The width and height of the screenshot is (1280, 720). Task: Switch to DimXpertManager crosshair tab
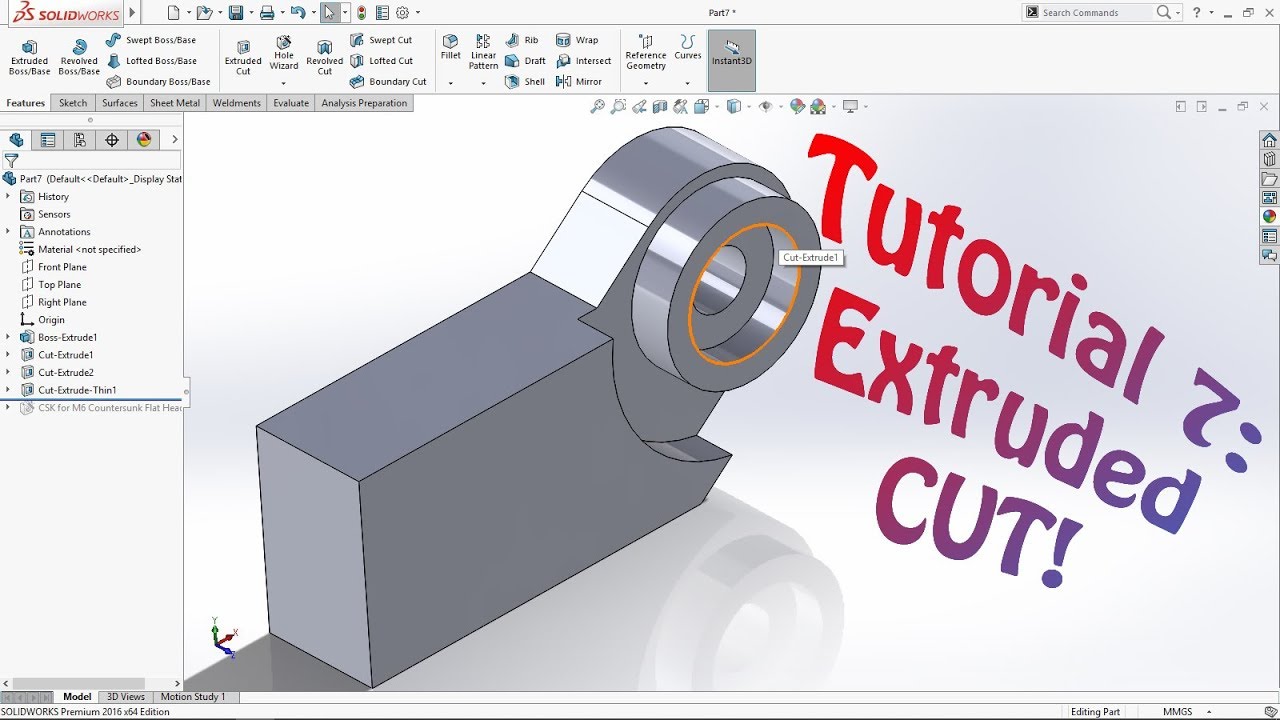coord(112,140)
